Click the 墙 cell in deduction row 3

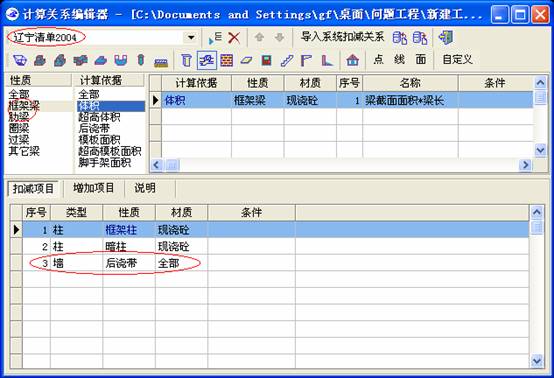point(76,263)
